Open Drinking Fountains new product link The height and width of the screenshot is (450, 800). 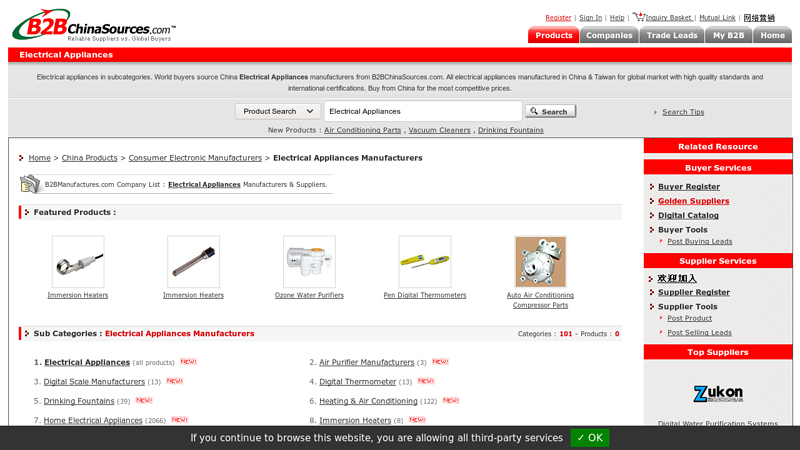pos(511,130)
